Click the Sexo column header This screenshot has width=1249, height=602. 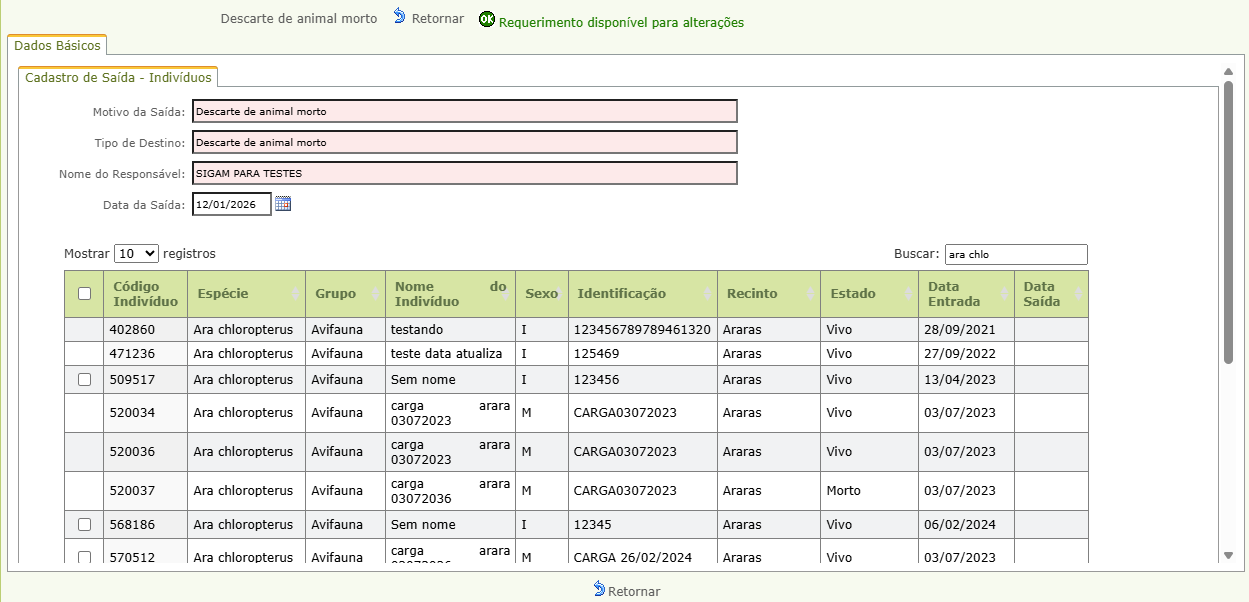541,294
